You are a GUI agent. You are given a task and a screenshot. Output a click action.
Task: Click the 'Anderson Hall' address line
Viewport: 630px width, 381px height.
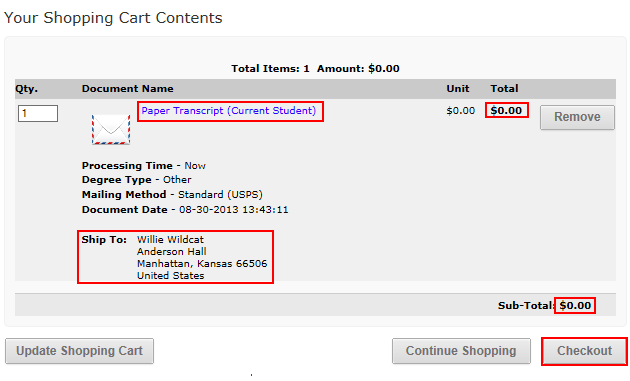click(172, 252)
